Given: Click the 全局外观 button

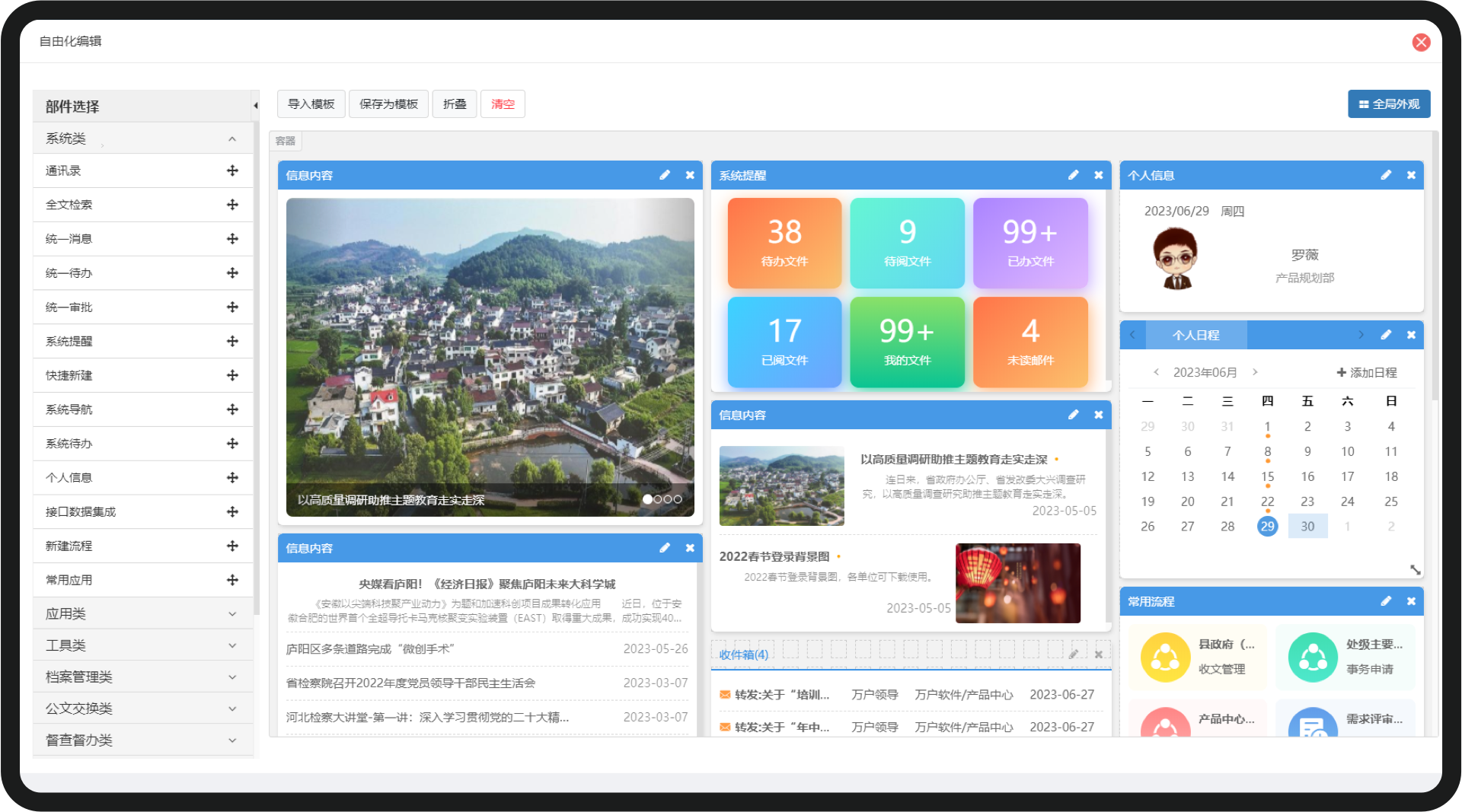Looking at the screenshot, I should point(1389,104).
